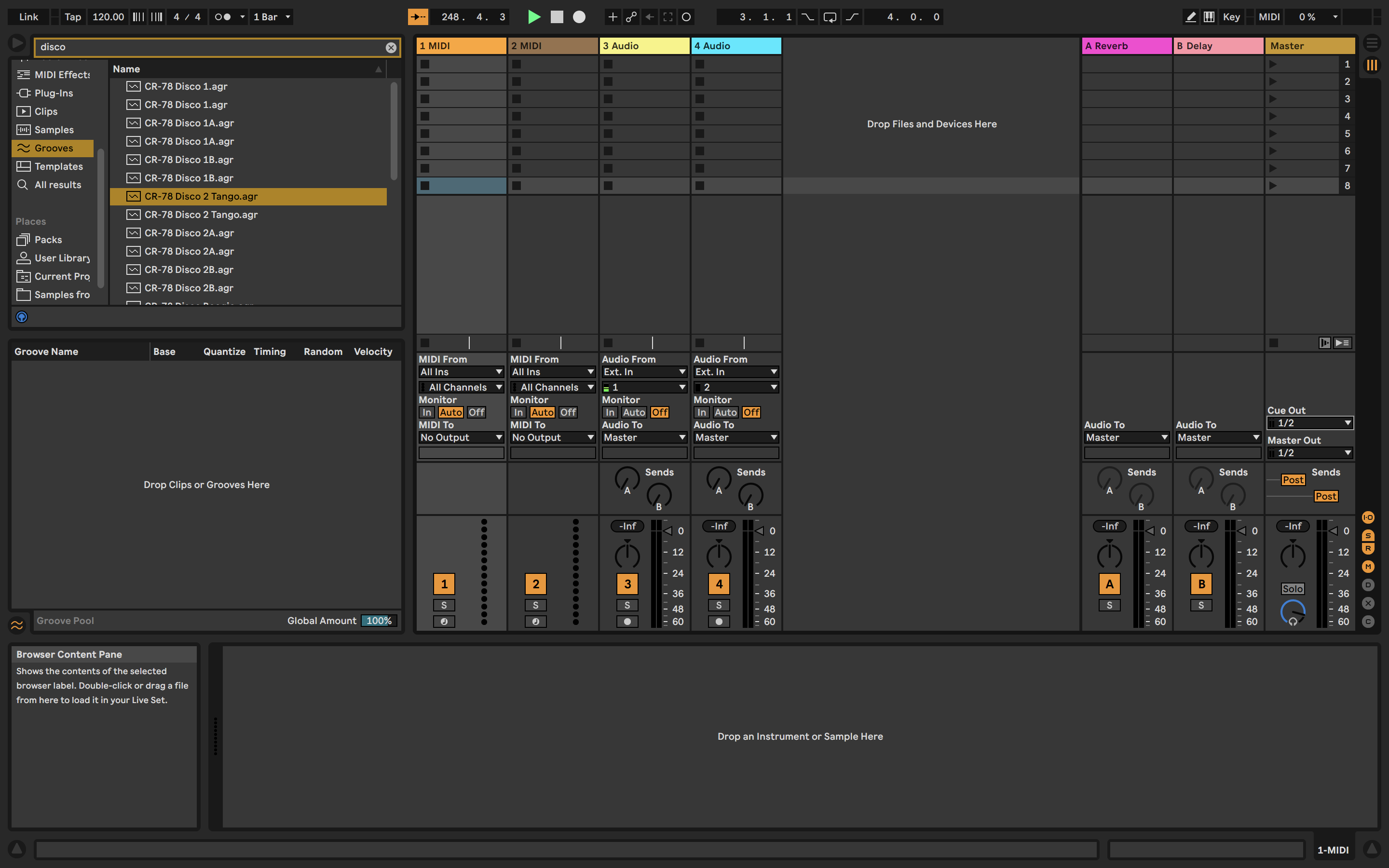Click the Stop All Clips button
Image resolution: width=1389 pixels, height=868 pixels.
coord(1274,343)
